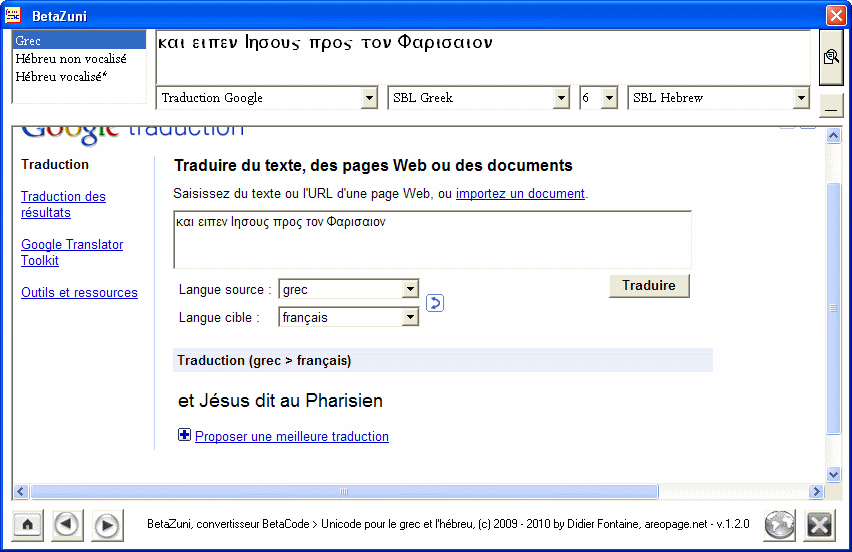The image size is (852, 552).
Task: Navigate back with left arrow button
Action: tap(67, 525)
